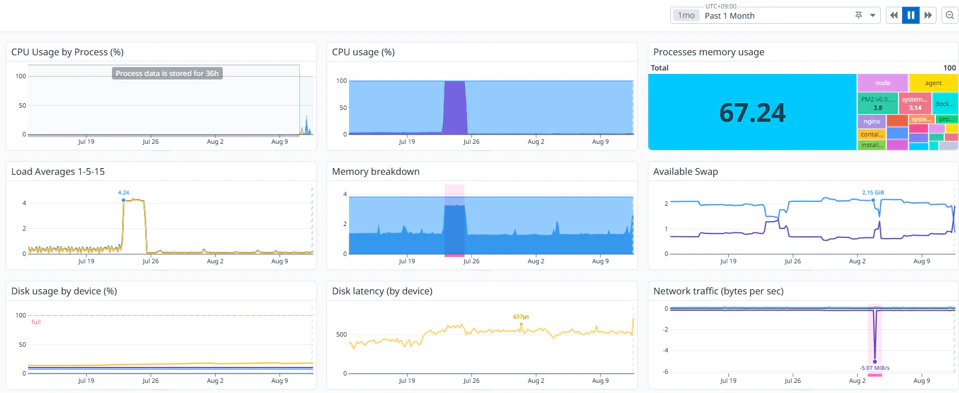Click the -5.07 MiB/s network dip marker
Image resolution: width=959 pixels, height=393 pixels.
pyautogui.click(x=875, y=362)
